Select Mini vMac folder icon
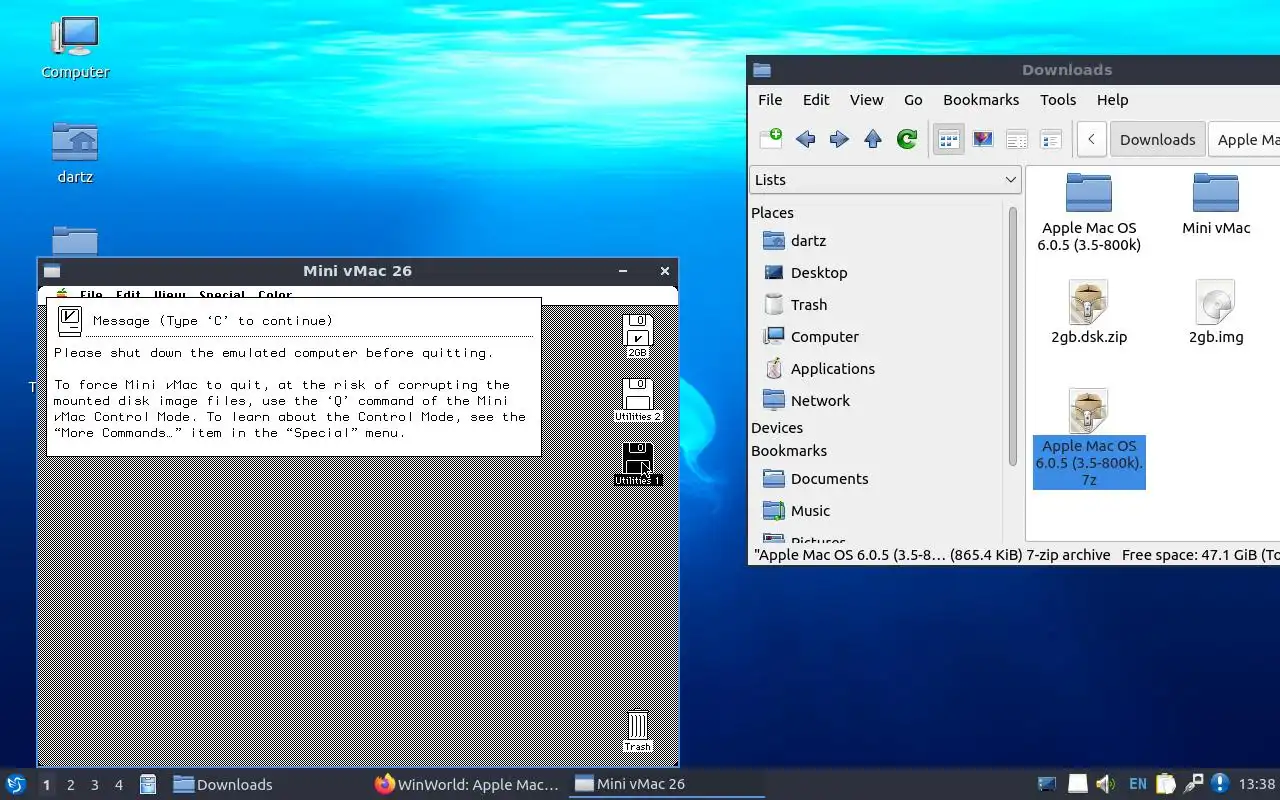This screenshot has height=800, width=1280. [1216, 205]
